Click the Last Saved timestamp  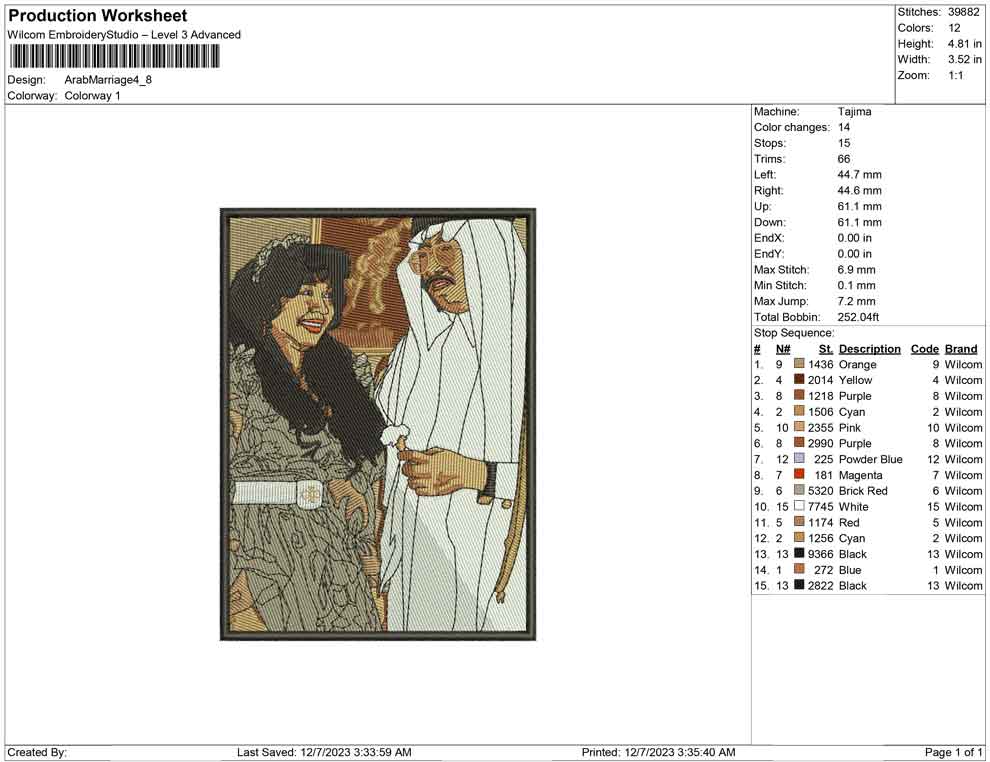coord(324,752)
